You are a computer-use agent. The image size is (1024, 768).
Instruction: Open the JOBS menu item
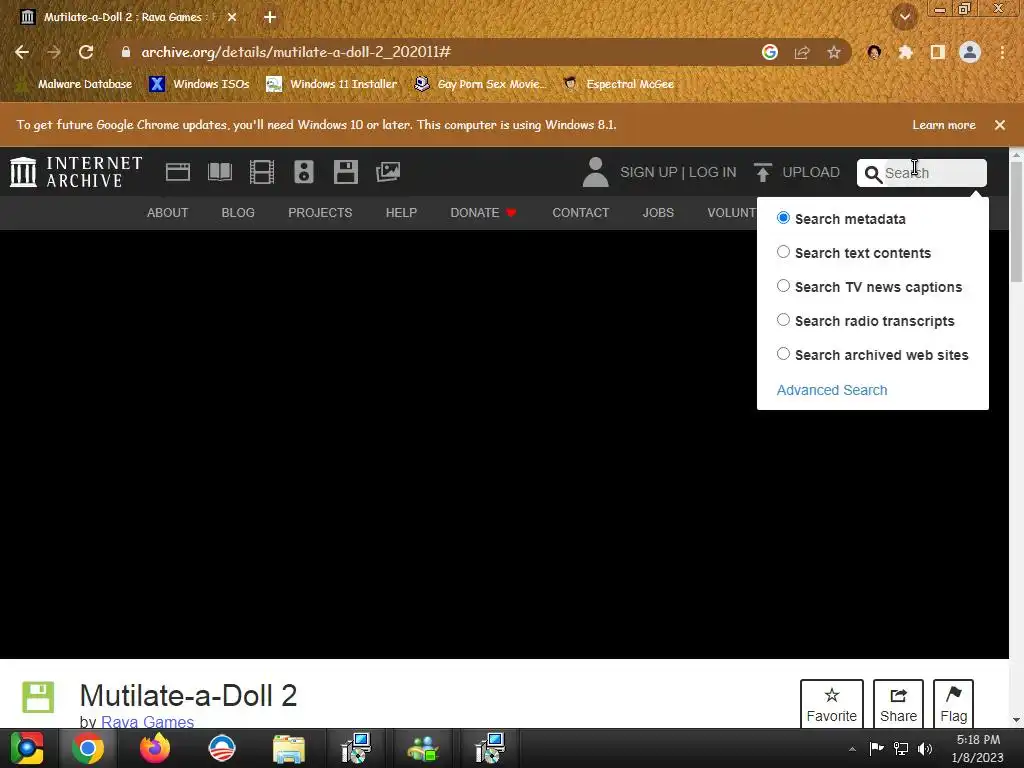(x=658, y=213)
